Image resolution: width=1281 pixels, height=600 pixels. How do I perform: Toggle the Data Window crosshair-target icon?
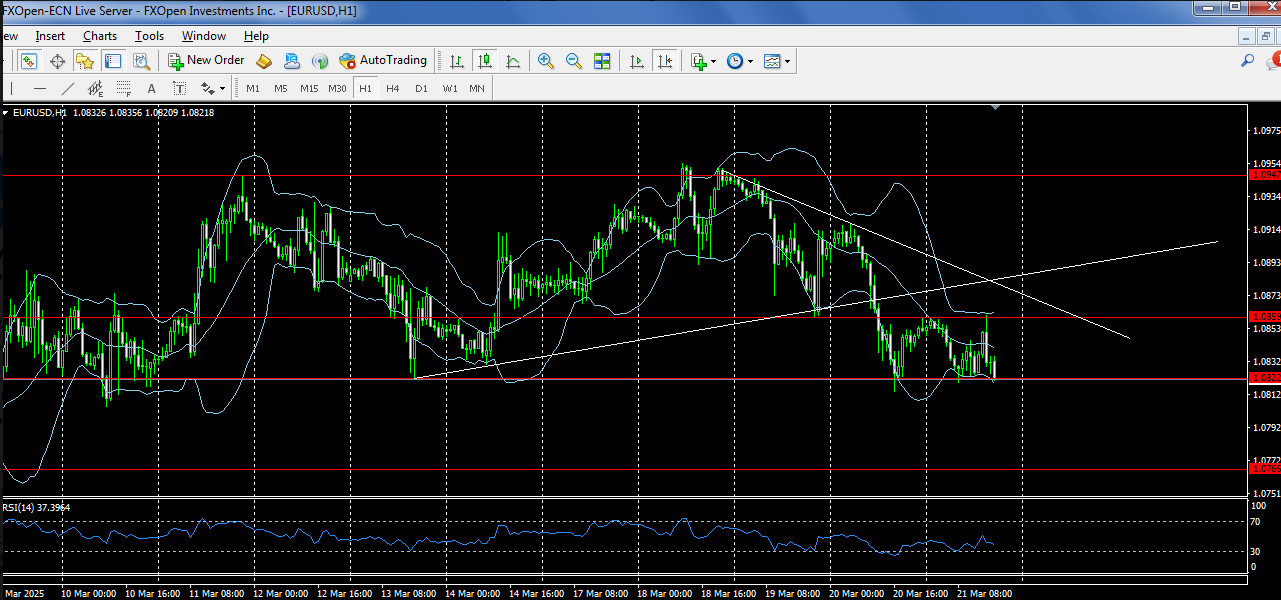[x=57, y=61]
